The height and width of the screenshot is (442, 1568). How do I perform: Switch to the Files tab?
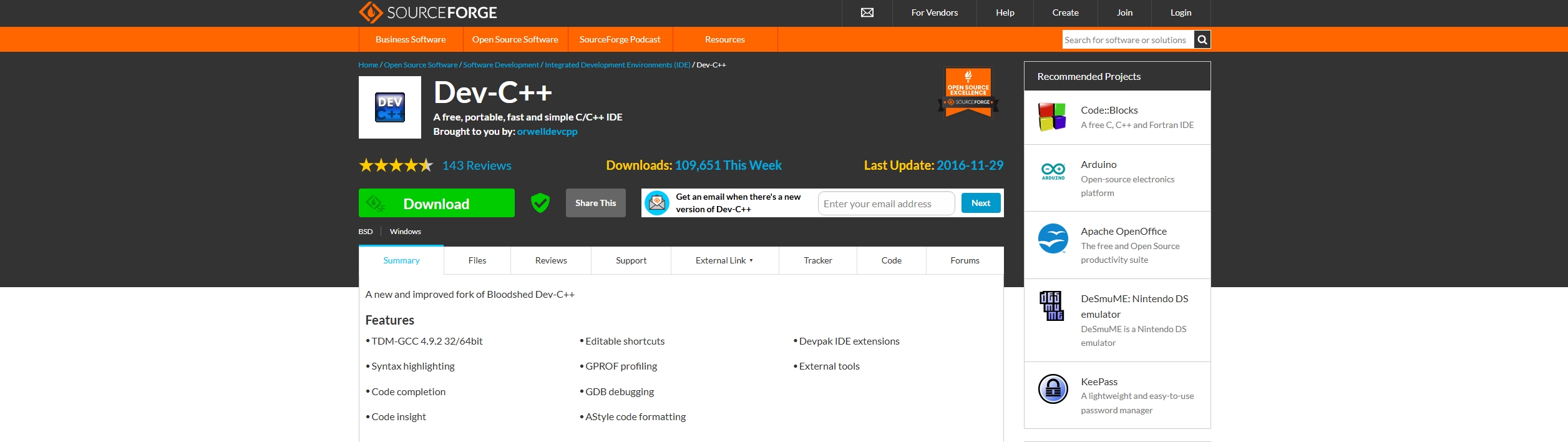(477, 260)
